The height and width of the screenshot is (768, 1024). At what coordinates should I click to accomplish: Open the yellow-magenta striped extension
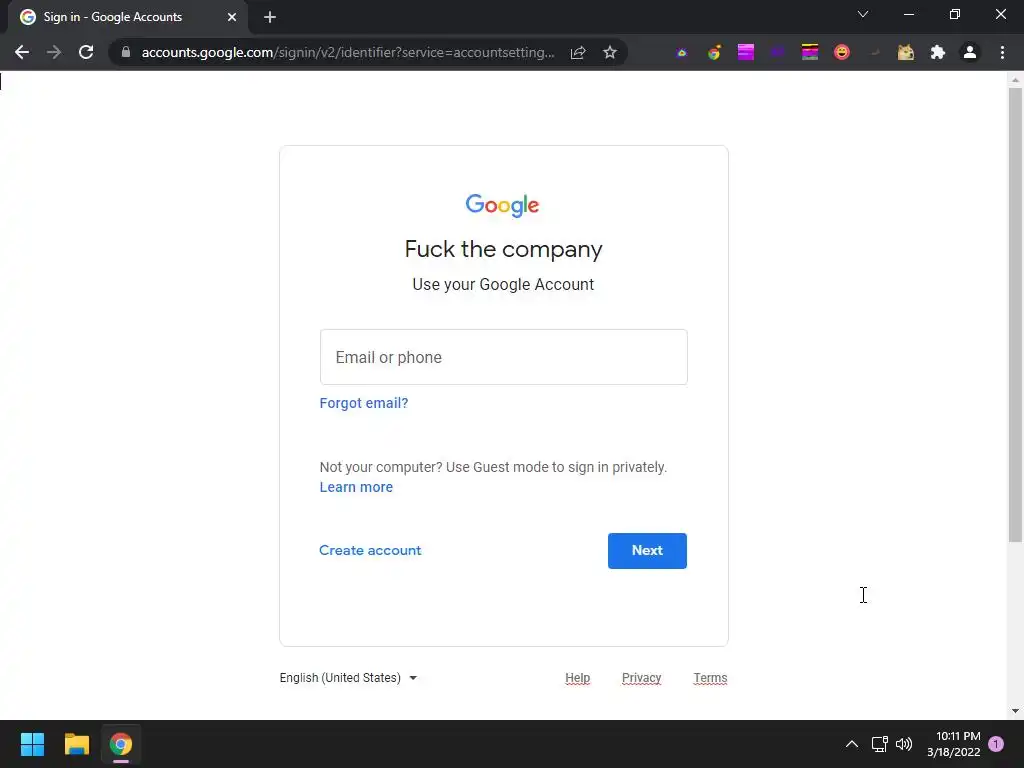[810, 52]
